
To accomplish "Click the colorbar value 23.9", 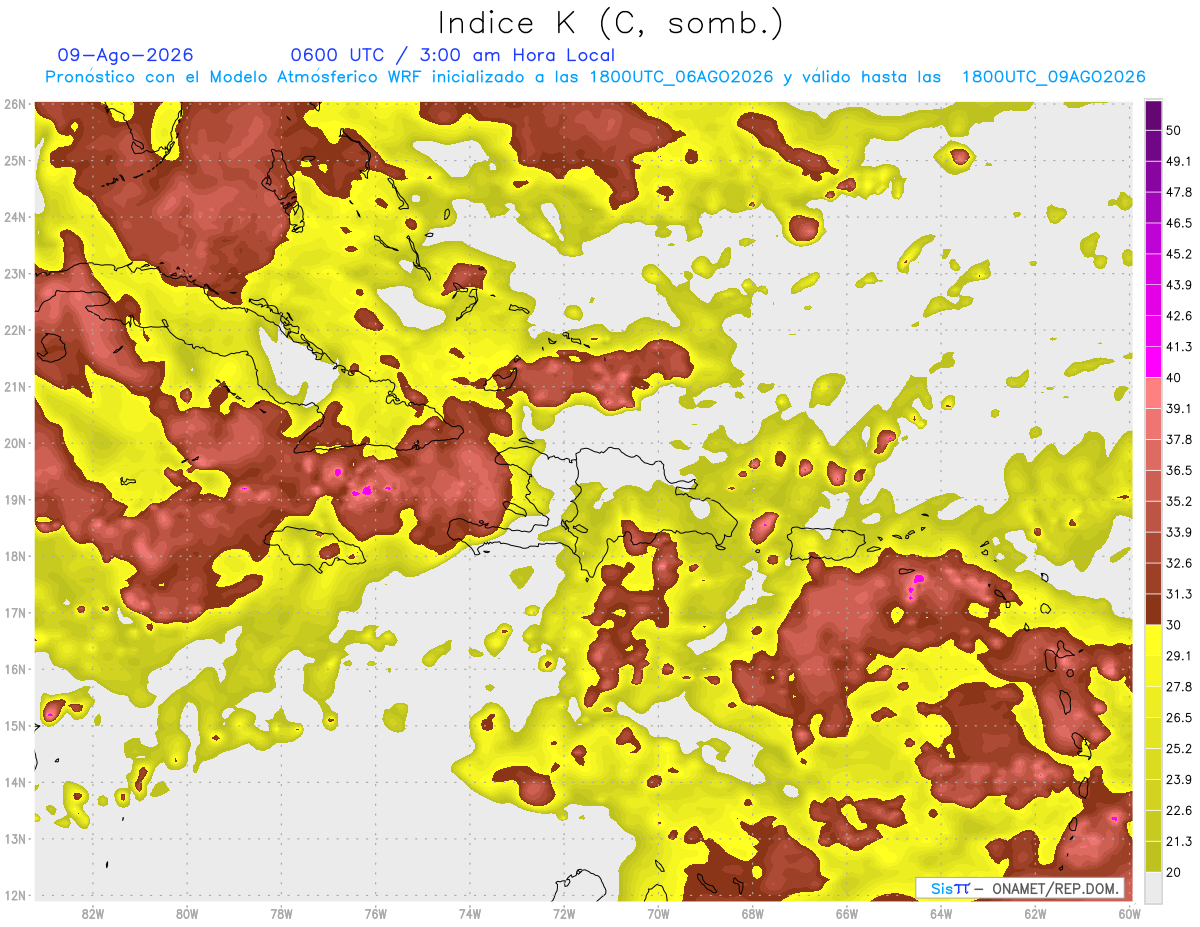I will [x=1179, y=779].
